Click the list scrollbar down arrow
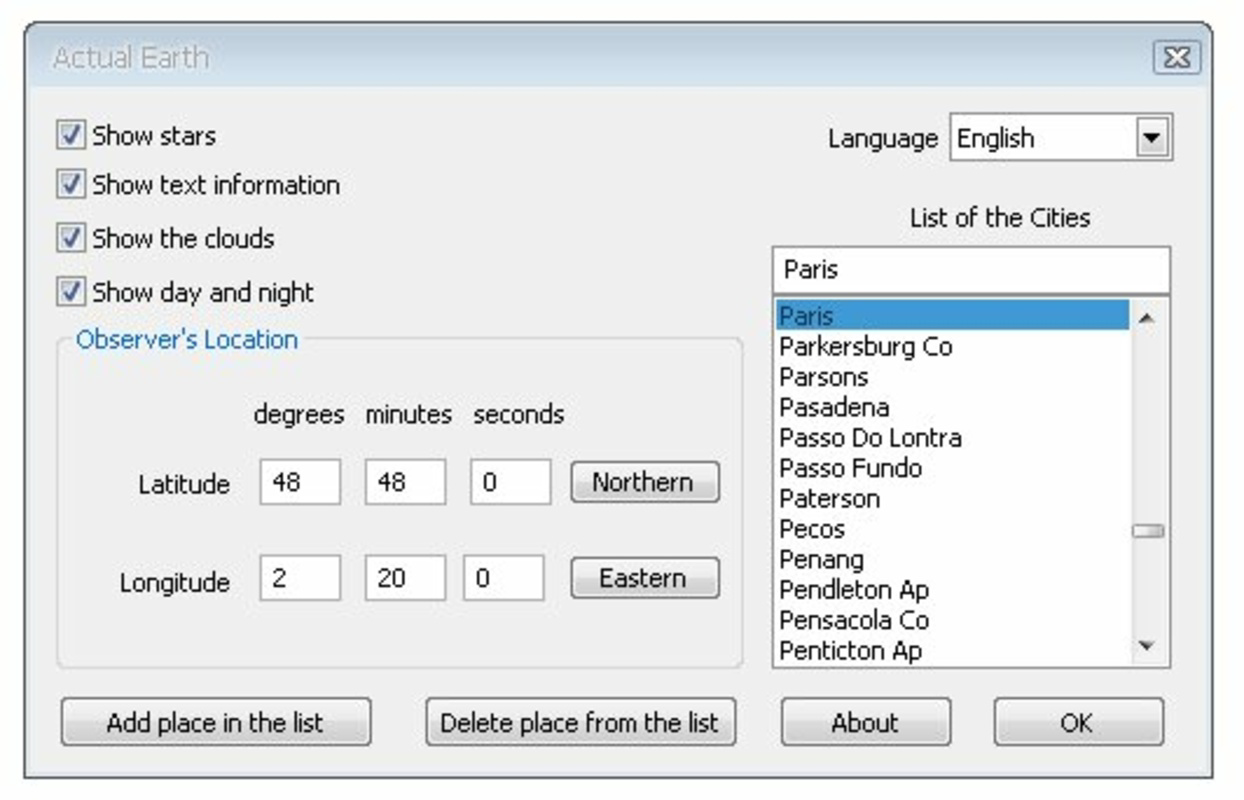Viewport: 1244px width, 800px height. [x=1147, y=647]
